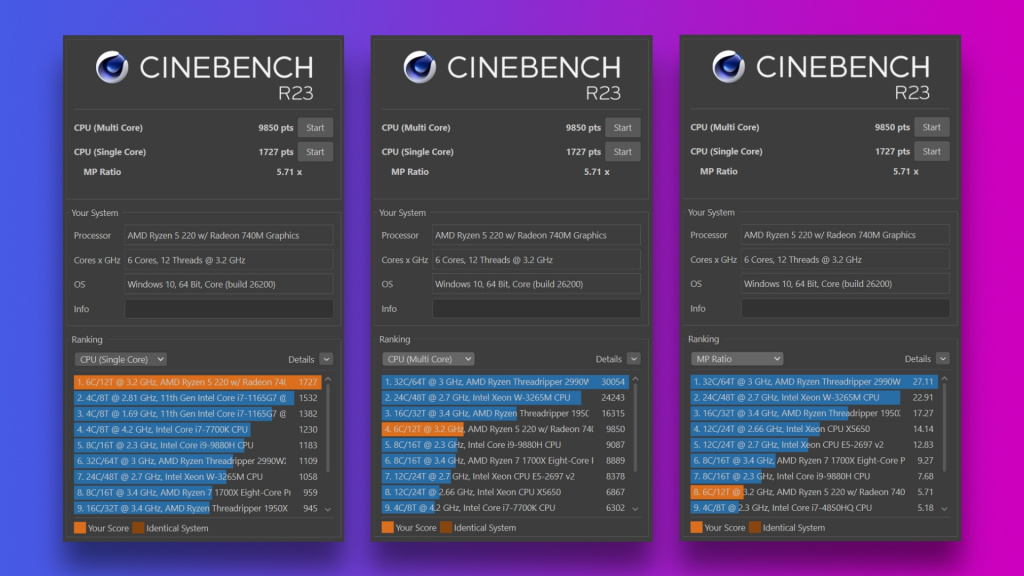Start Single Core test in the MP Ratio ranking panel
Viewport: 1024px width, 576px height.
coord(931,152)
